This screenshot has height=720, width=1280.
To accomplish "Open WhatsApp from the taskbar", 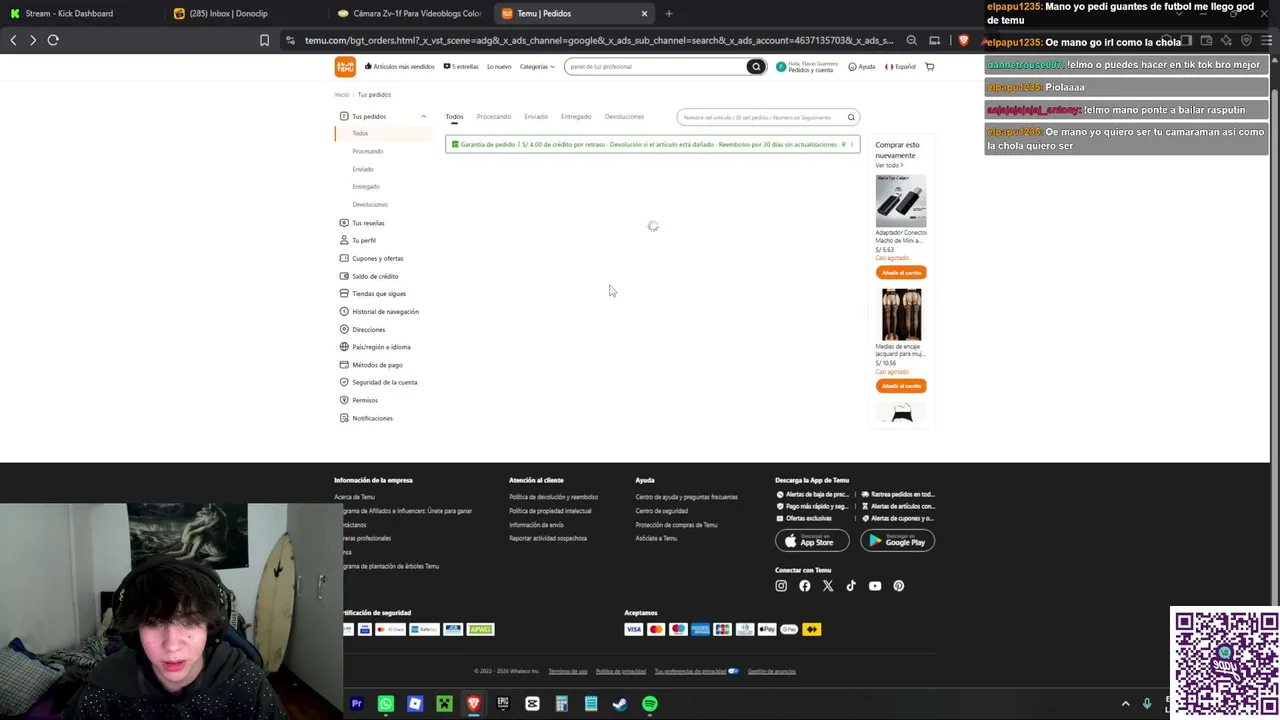I will 386,704.
